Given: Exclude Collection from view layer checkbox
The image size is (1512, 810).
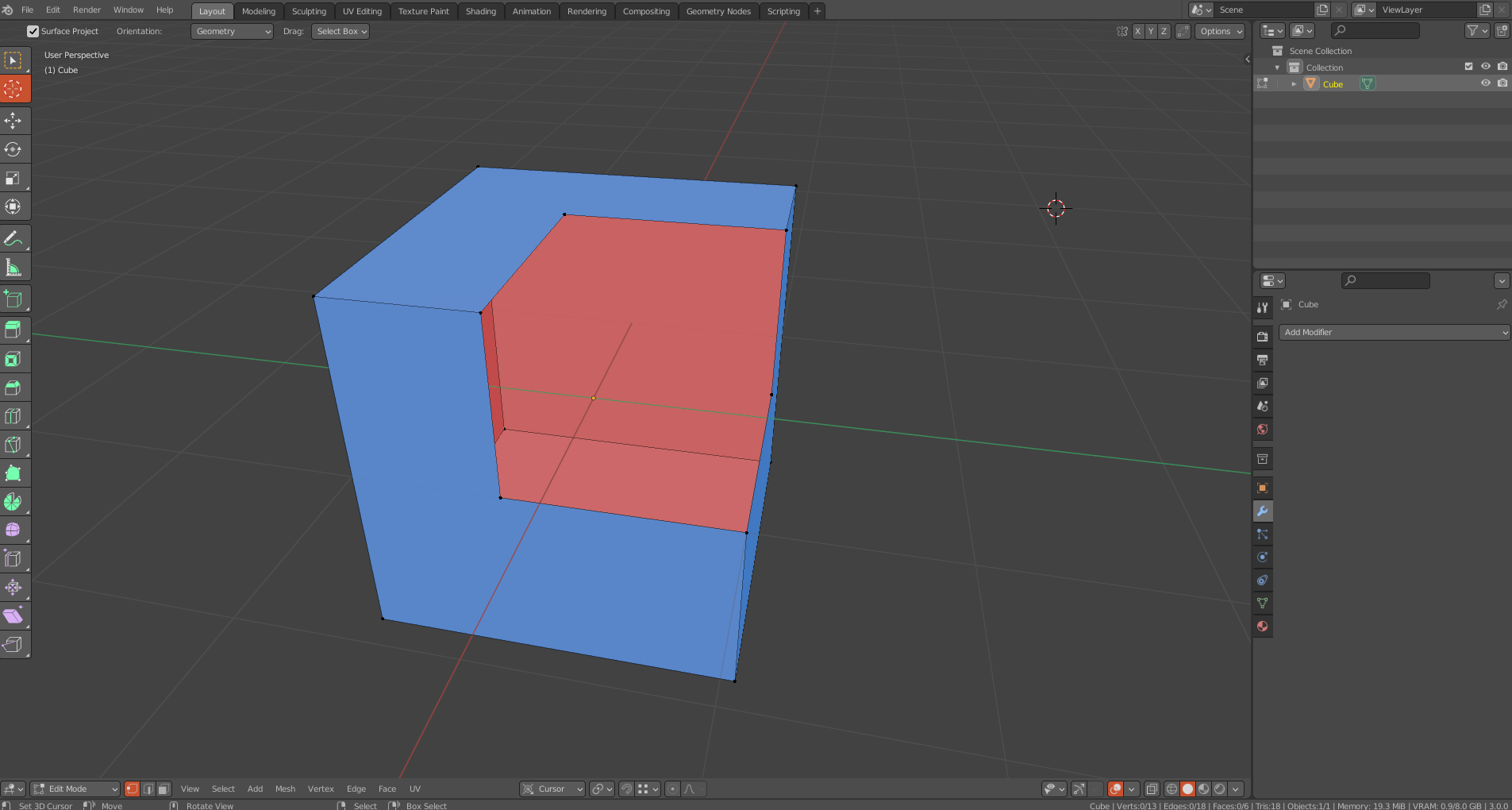Looking at the screenshot, I should tap(1468, 67).
